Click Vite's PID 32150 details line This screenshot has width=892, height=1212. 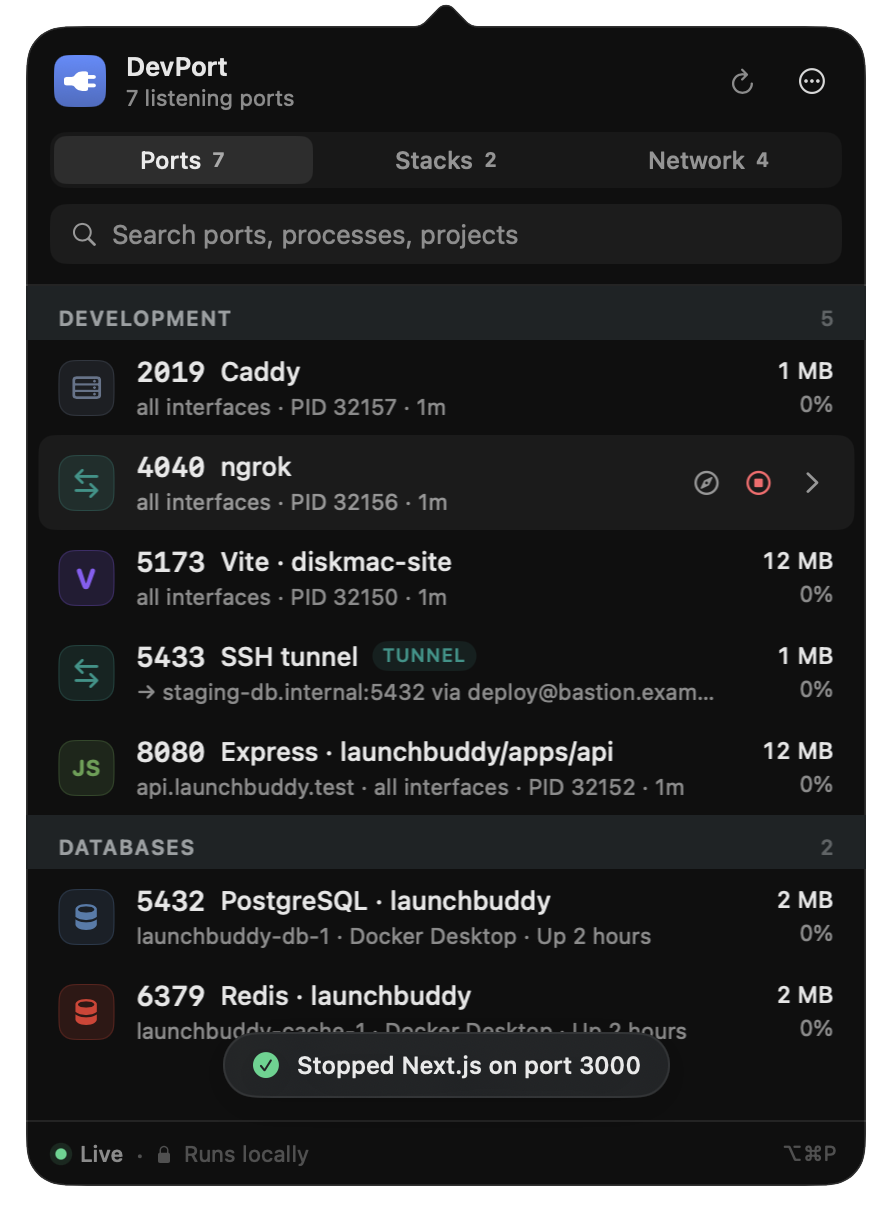(x=292, y=597)
